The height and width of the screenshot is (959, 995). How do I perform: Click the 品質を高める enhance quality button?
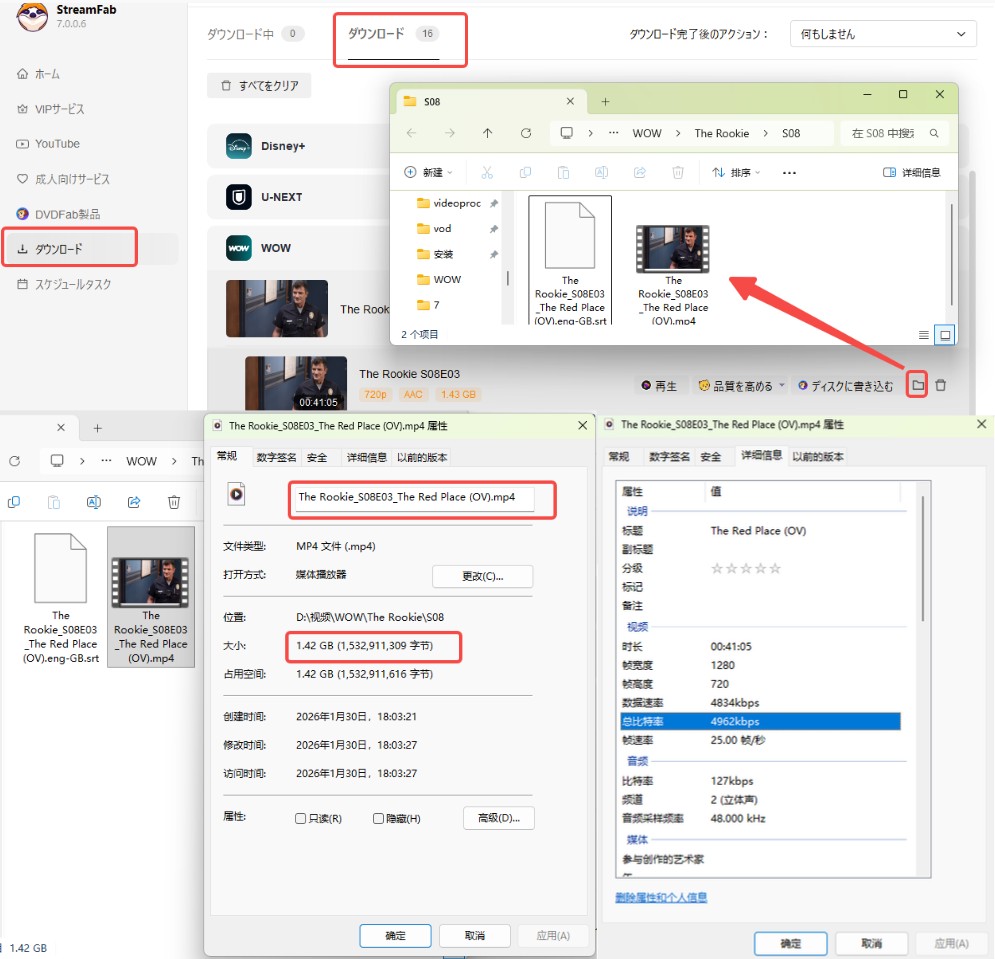pyautogui.click(x=735, y=386)
